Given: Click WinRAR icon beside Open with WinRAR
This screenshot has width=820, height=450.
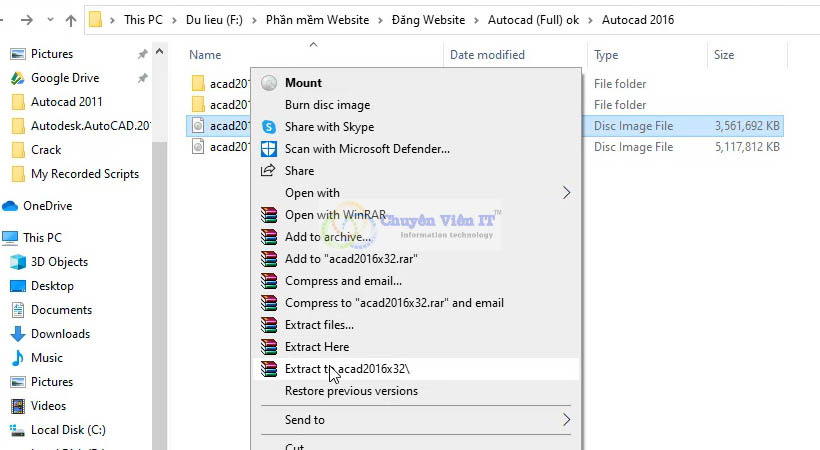Looking at the screenshot, I should tap(269, 215).
